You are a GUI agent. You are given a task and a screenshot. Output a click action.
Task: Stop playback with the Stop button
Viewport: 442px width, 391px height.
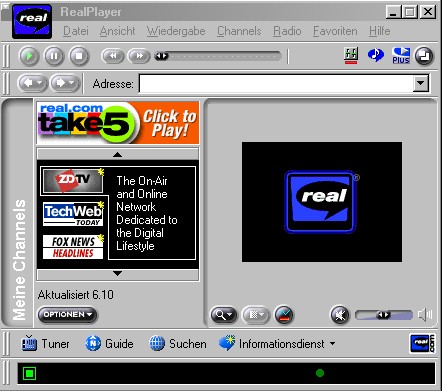[x=79, y=56]
